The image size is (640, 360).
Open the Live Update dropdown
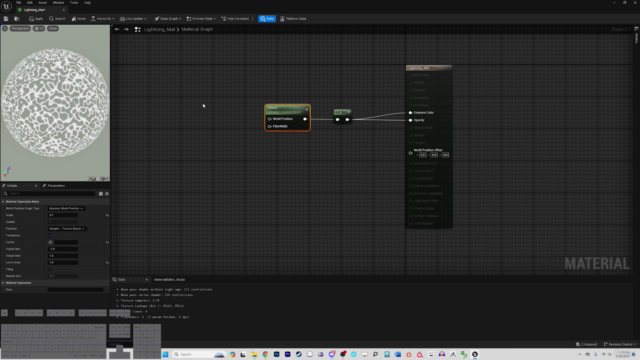[x=133, y=19]
